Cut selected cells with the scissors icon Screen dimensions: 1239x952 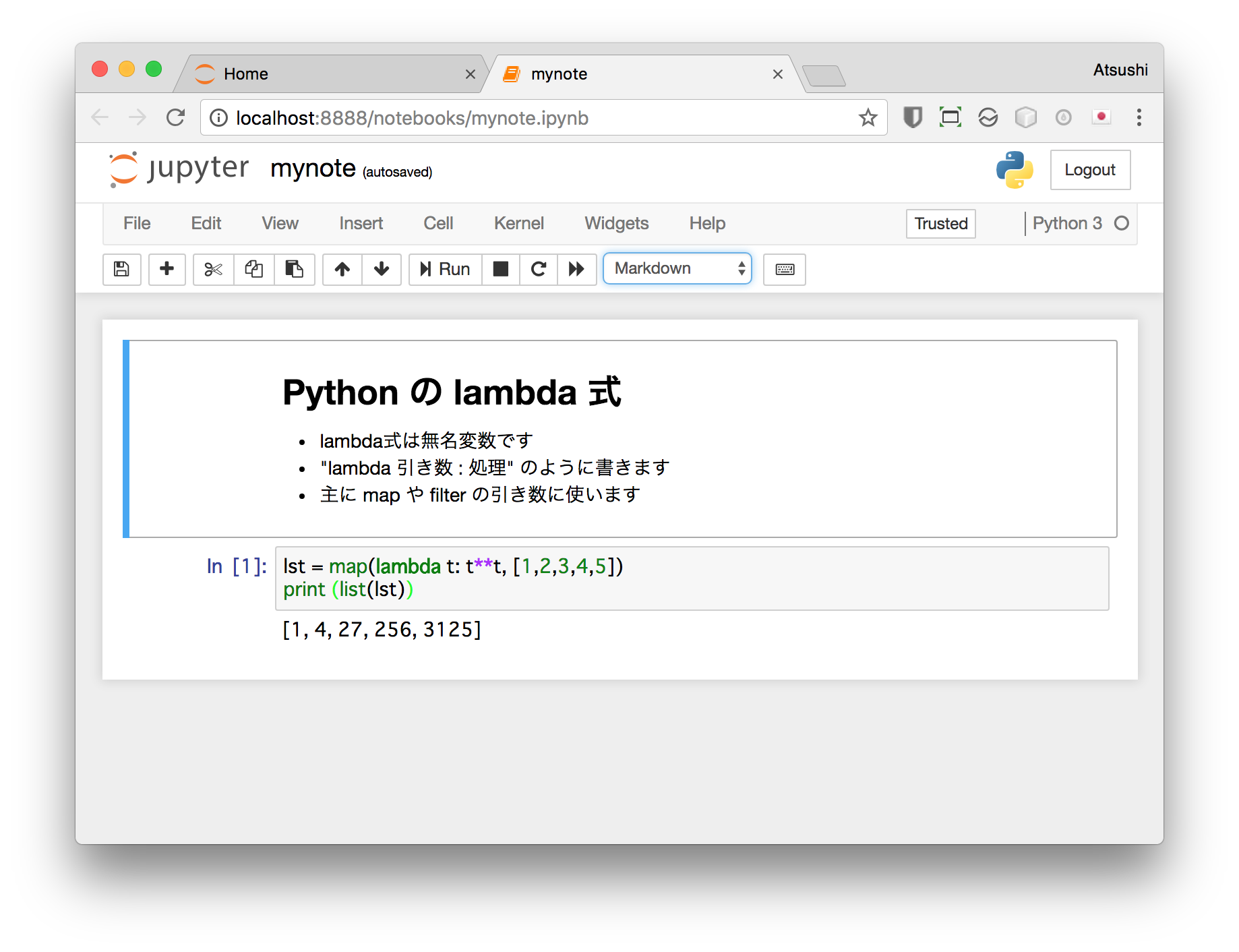tap(213, 269)
